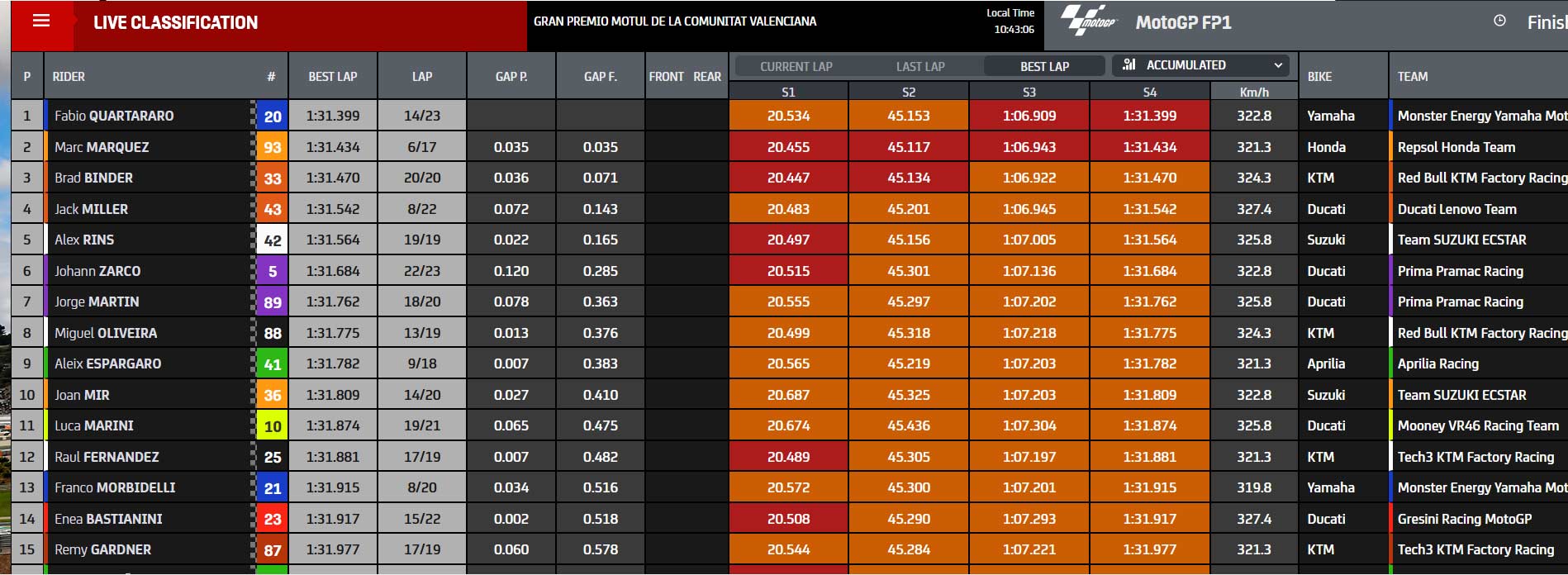Open the hamburger menu icon
This screenshot has width=1568, height=575.
click(x=41, y=21)
